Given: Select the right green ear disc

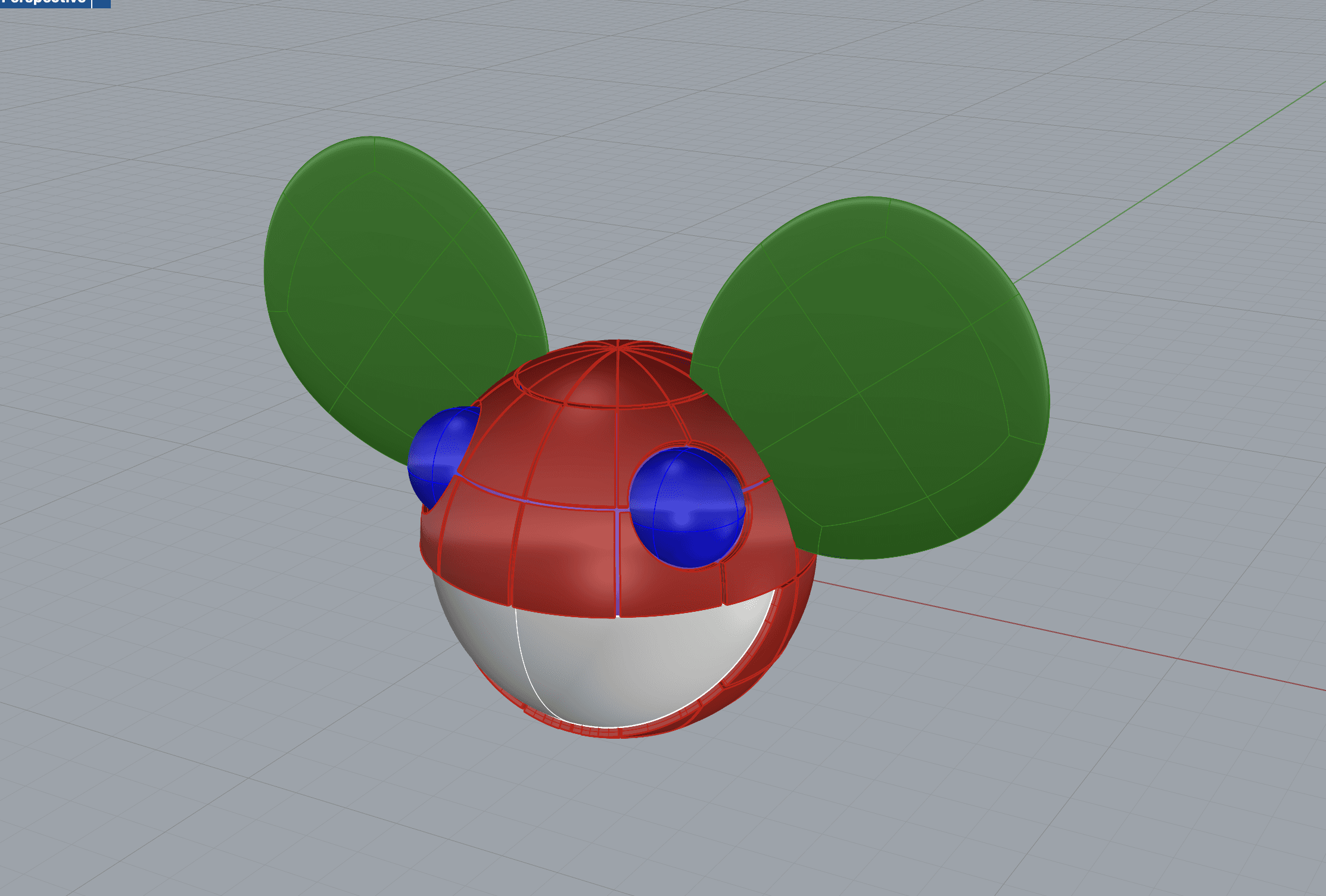Looking at the screenshot, I should [x=894, y=357].
